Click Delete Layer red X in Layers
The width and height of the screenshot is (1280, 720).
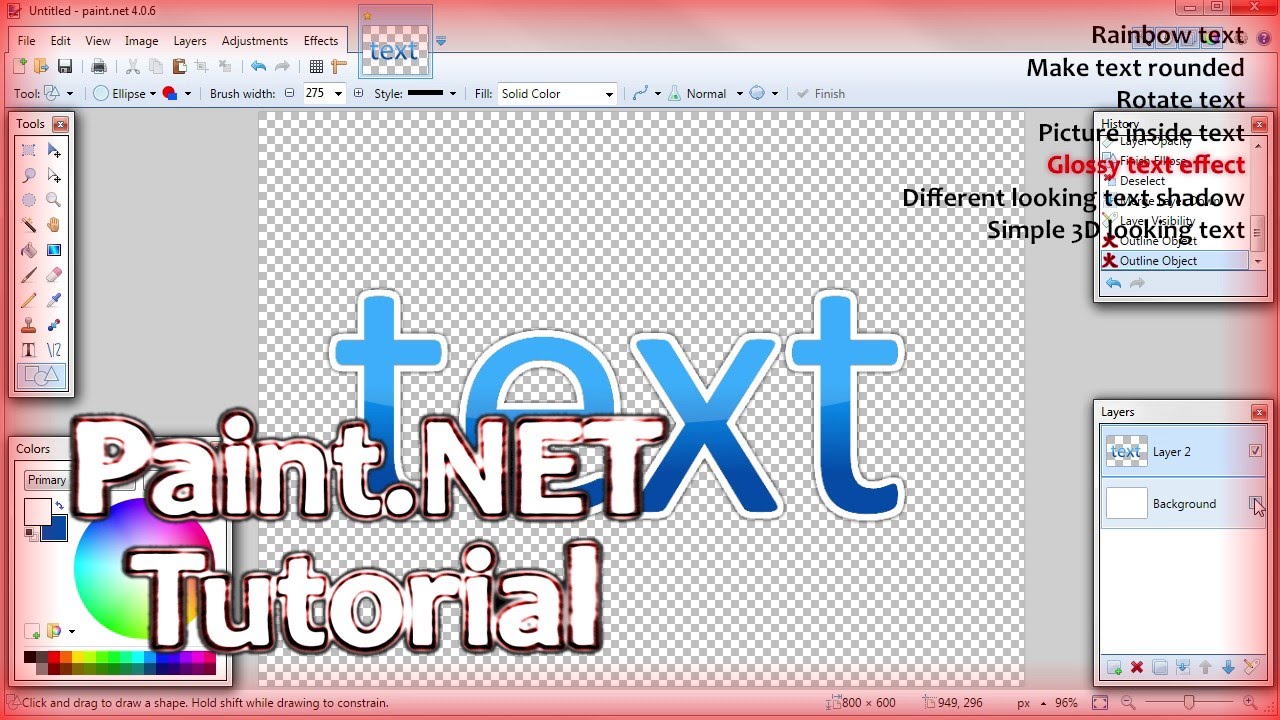tap(1137, 667)
